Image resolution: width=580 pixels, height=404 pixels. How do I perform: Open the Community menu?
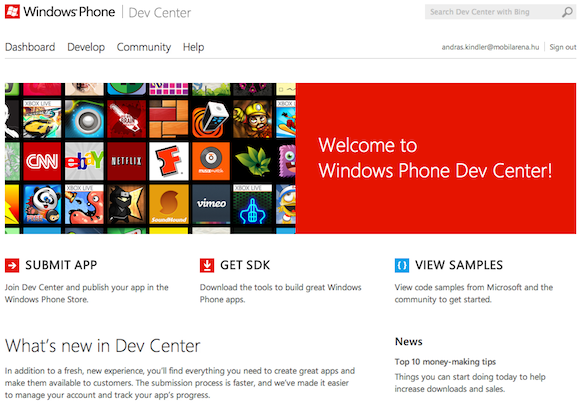point(144,47)
